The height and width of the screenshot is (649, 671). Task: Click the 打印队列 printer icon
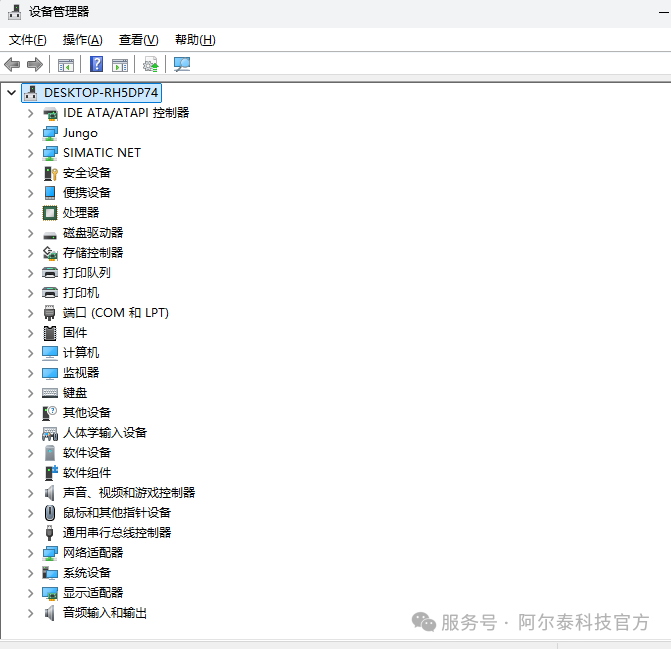coord(50,273)
